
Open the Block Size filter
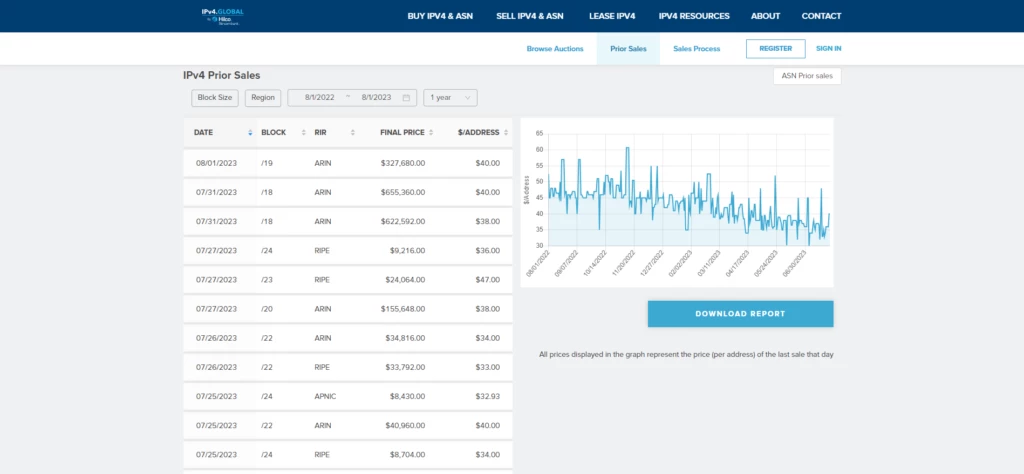[x=215, y=98]
